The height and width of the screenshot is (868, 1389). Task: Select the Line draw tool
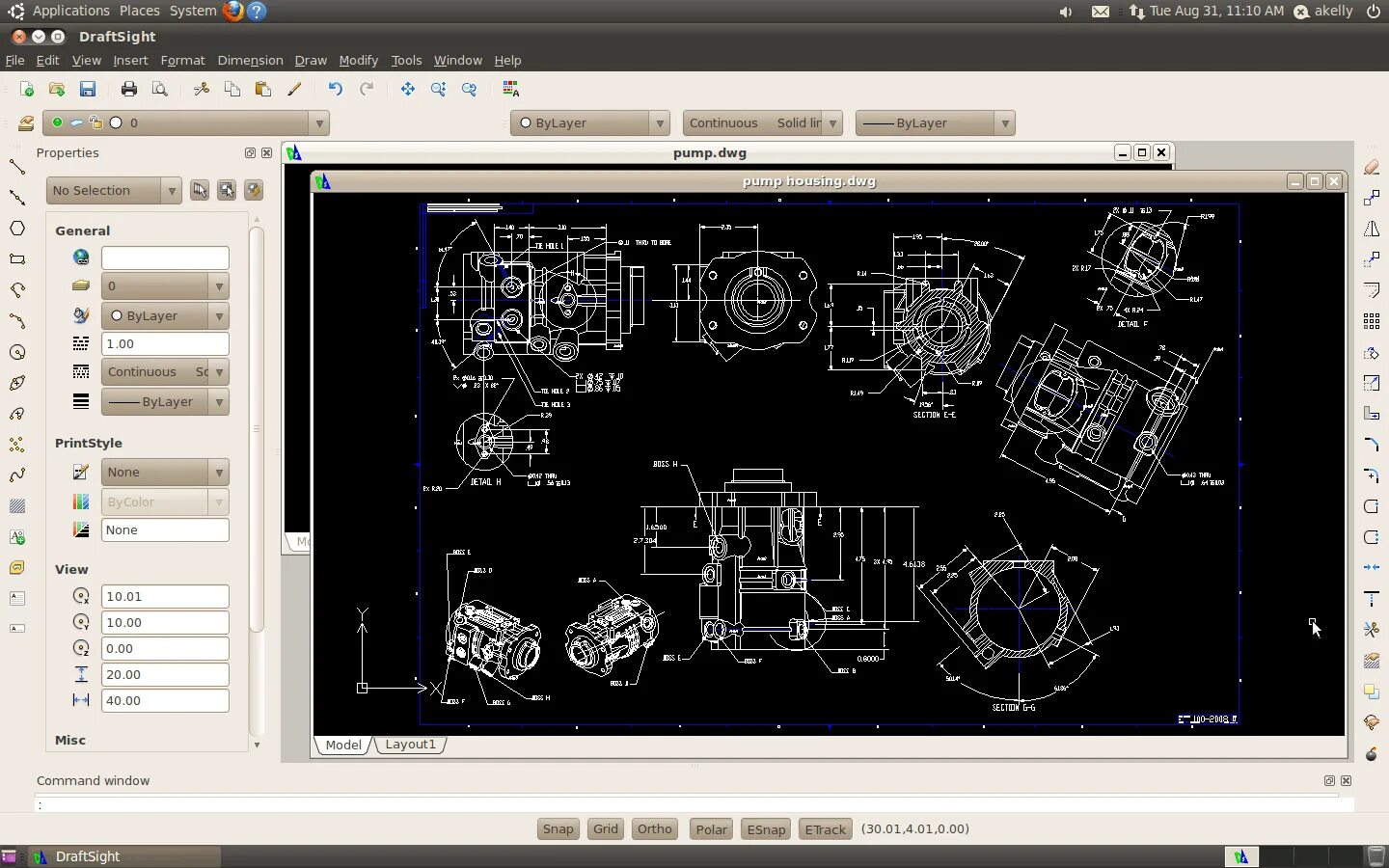17,167
